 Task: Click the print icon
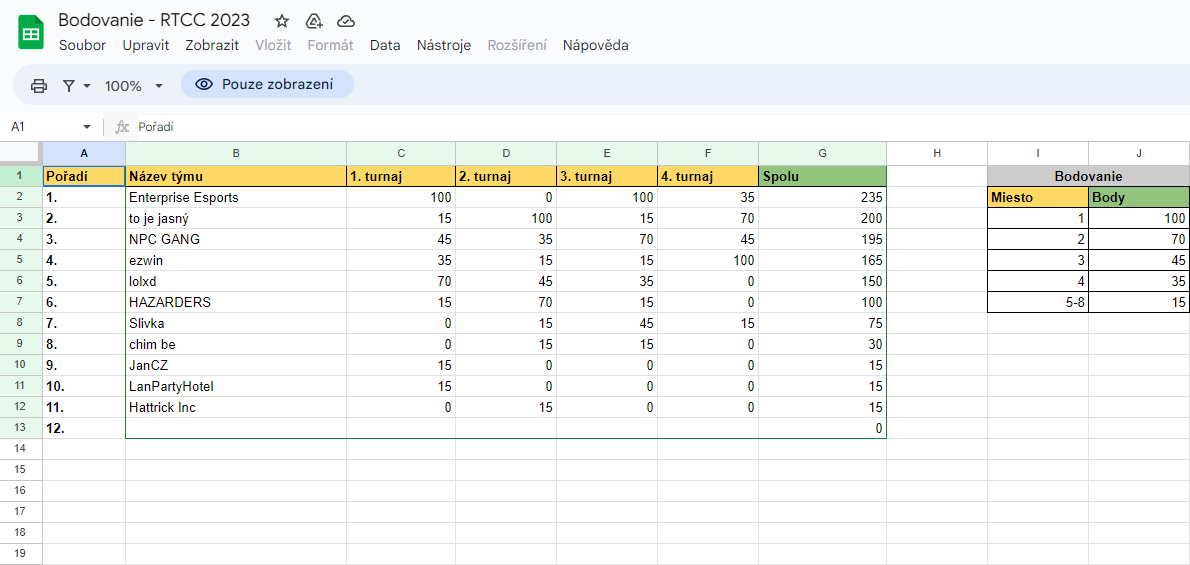click(39, 86)
